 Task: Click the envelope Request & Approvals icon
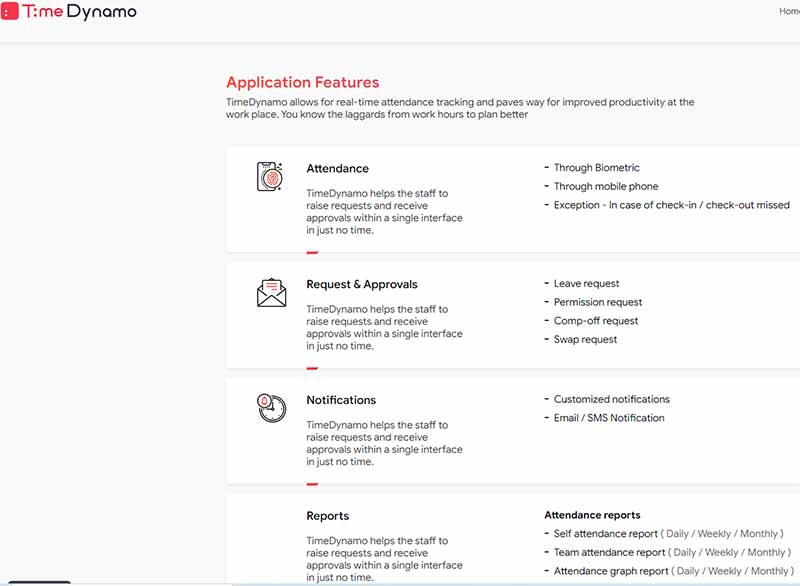(271, 292)
